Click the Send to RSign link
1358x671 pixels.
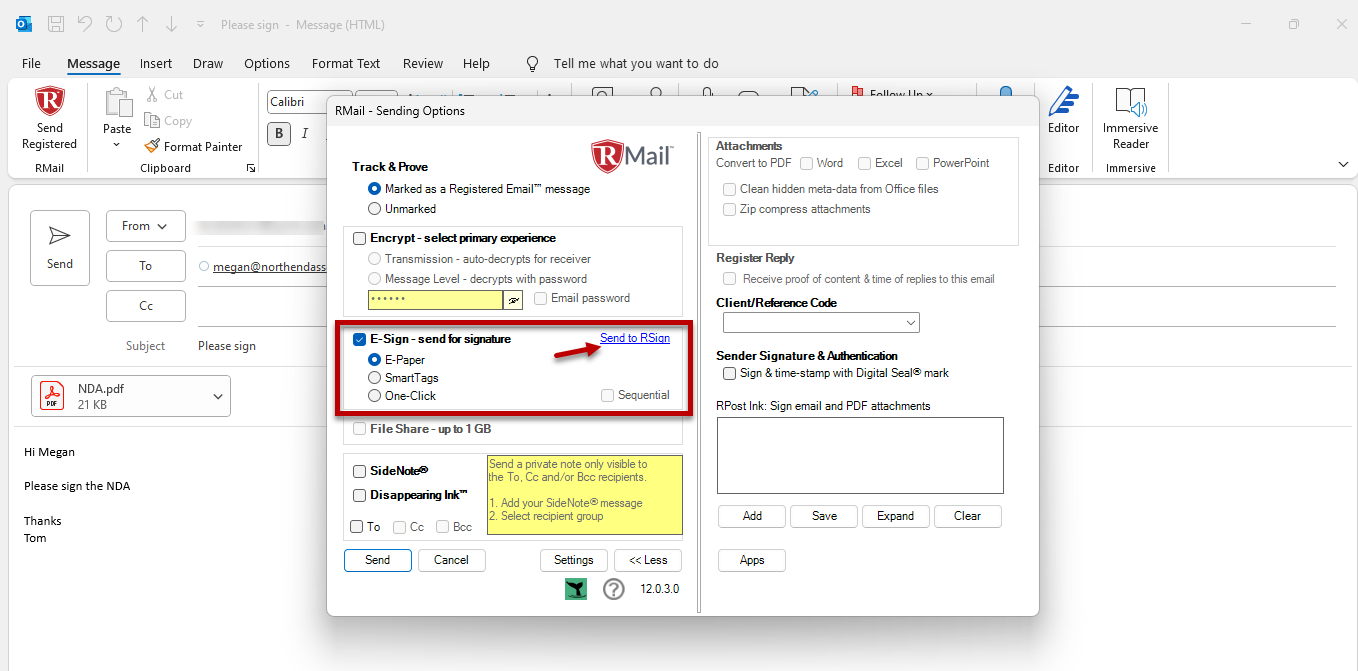click(635, 339)
